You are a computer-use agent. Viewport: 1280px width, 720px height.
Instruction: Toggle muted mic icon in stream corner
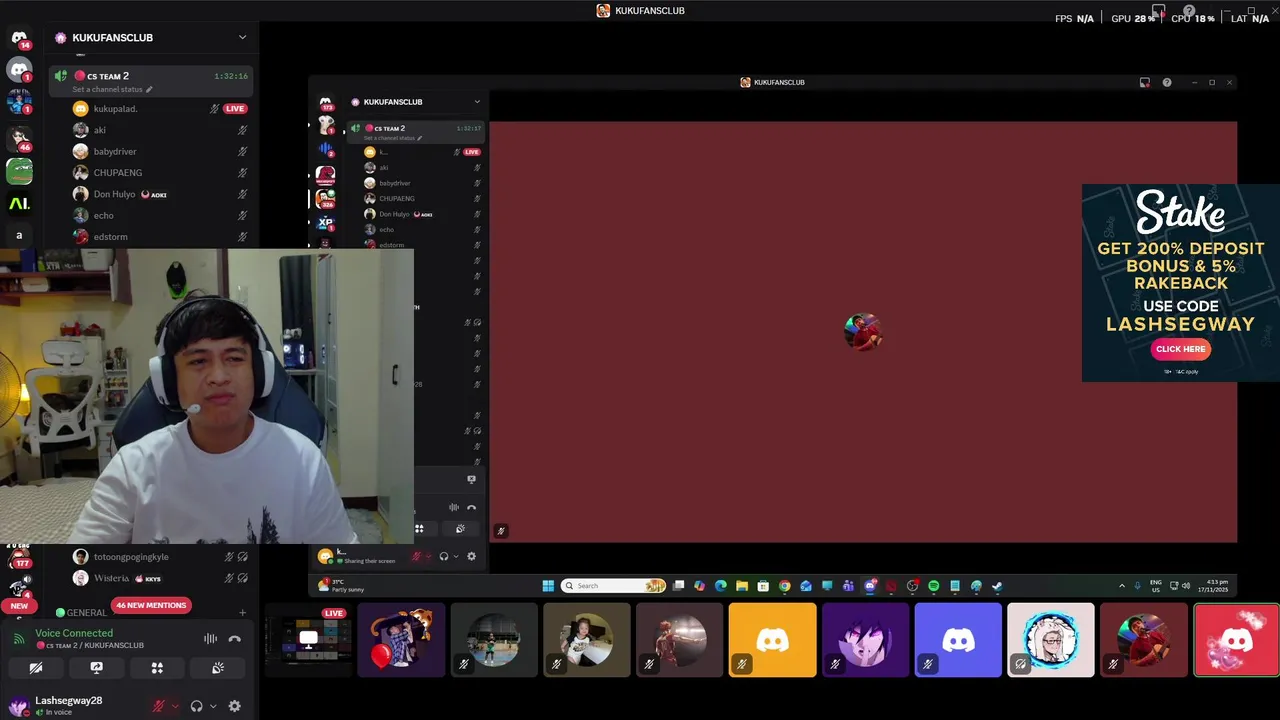point(500,531)
